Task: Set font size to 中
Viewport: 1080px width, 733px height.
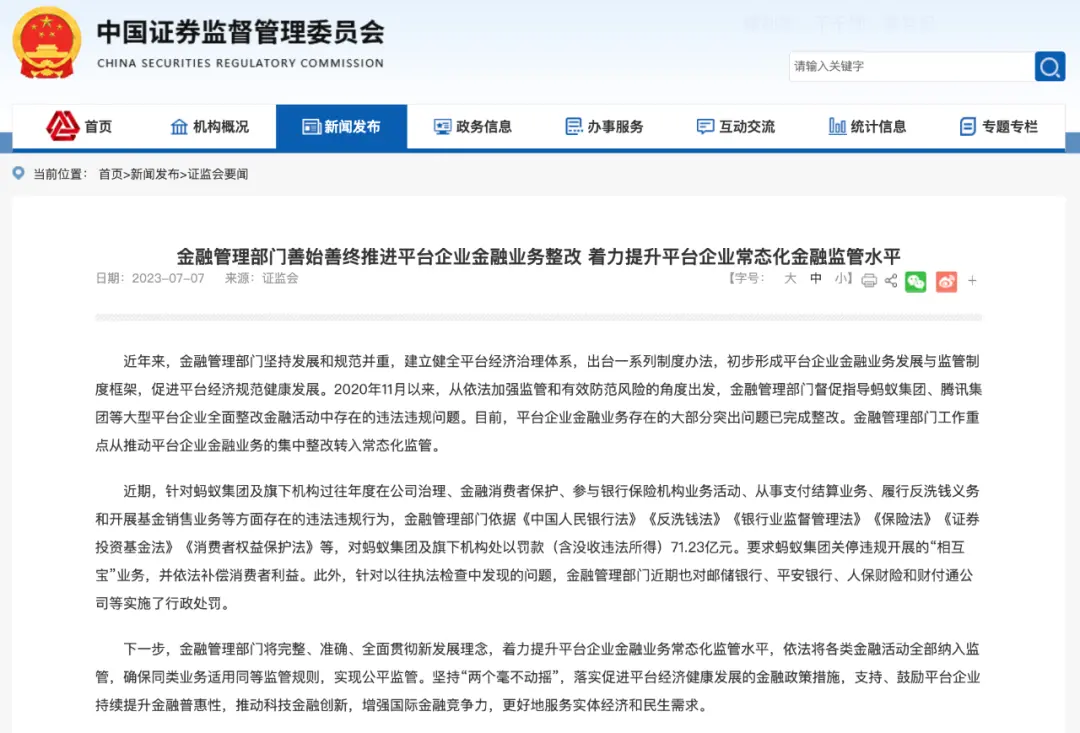Action: pyautogui.click(x=816, y=278)
